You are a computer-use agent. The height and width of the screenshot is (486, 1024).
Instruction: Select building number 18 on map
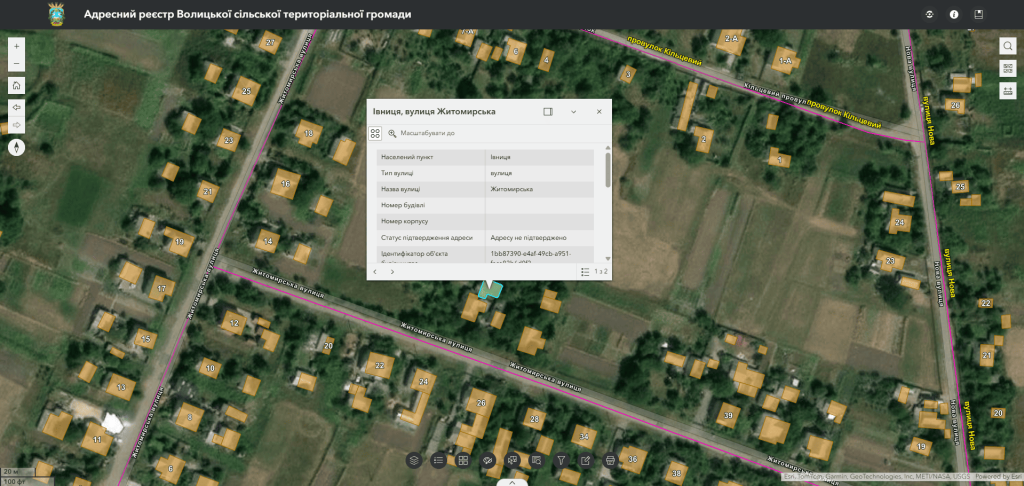(308, 133)
